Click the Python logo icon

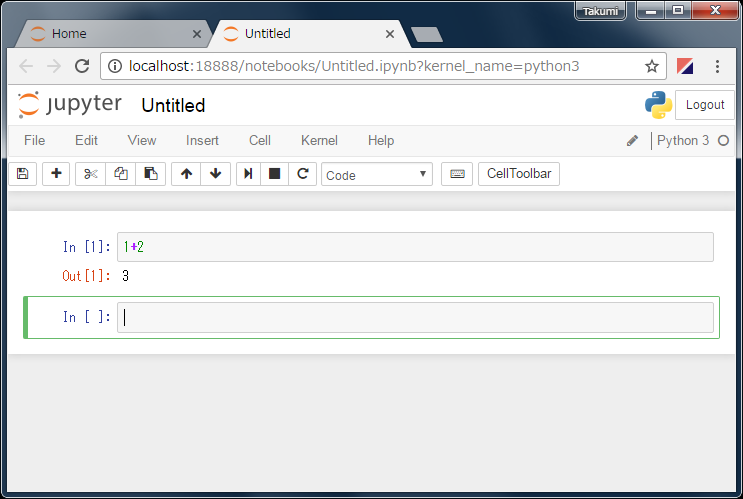click(x=658, y=105)
